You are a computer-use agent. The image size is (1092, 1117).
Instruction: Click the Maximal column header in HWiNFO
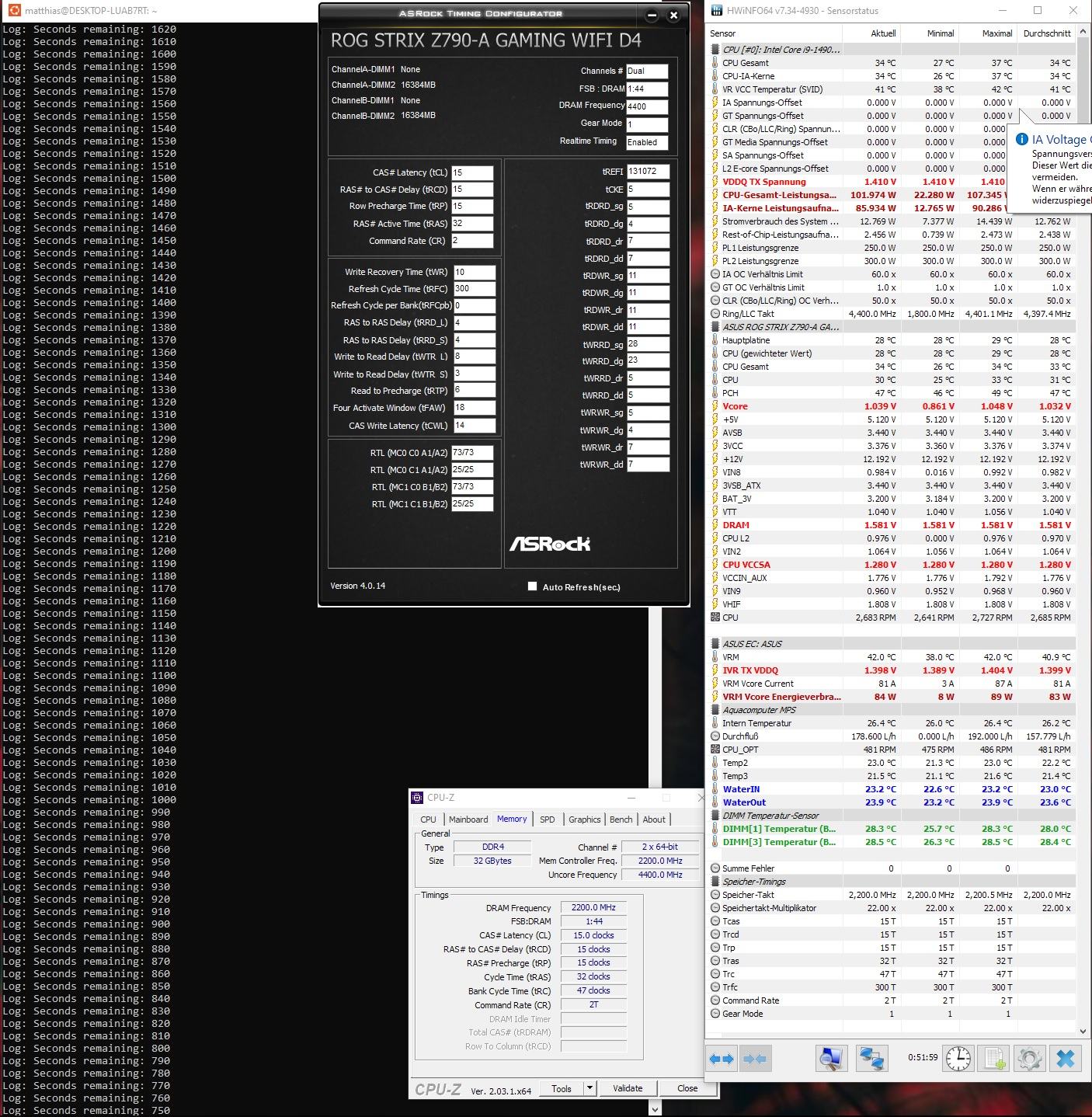pos(987,33)
